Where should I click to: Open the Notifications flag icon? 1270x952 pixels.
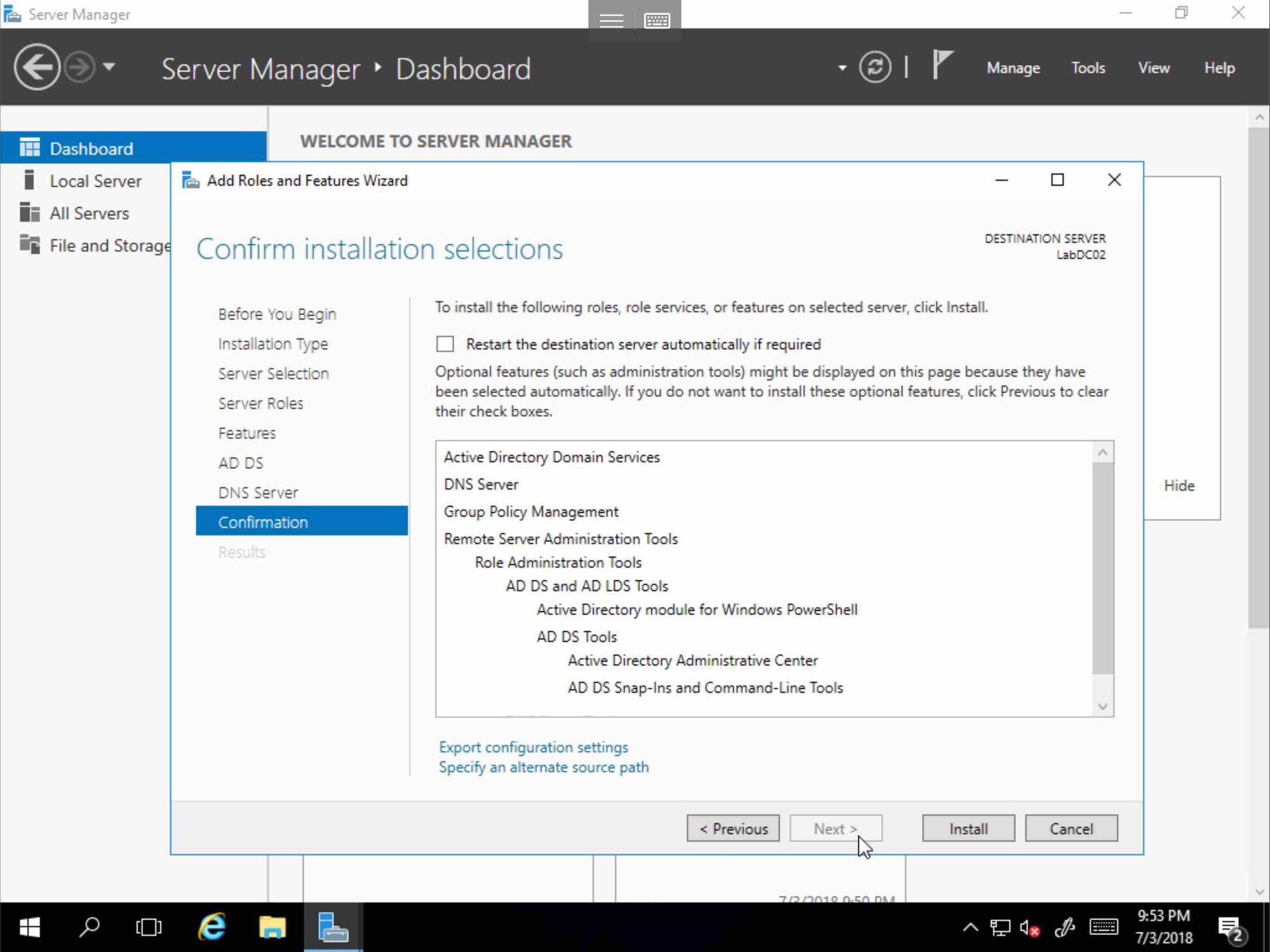coord(942,65)
